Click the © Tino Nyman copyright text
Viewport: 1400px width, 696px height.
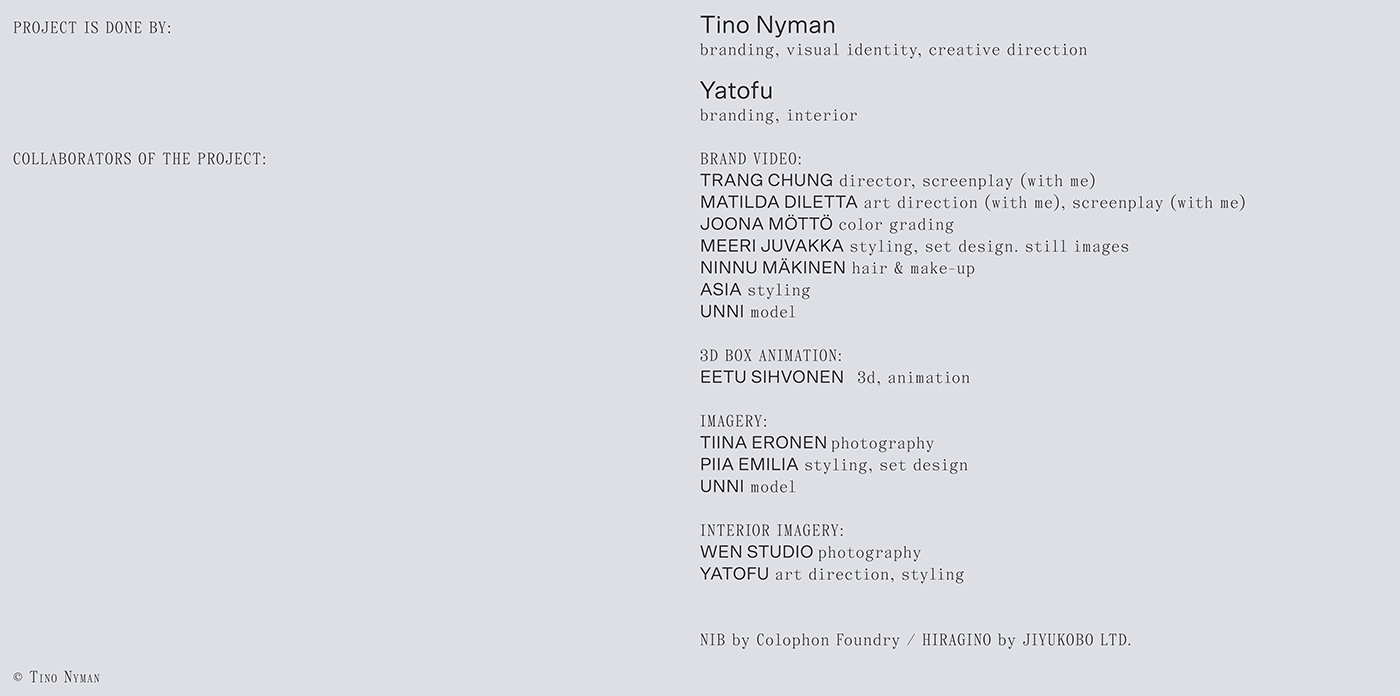57,677
